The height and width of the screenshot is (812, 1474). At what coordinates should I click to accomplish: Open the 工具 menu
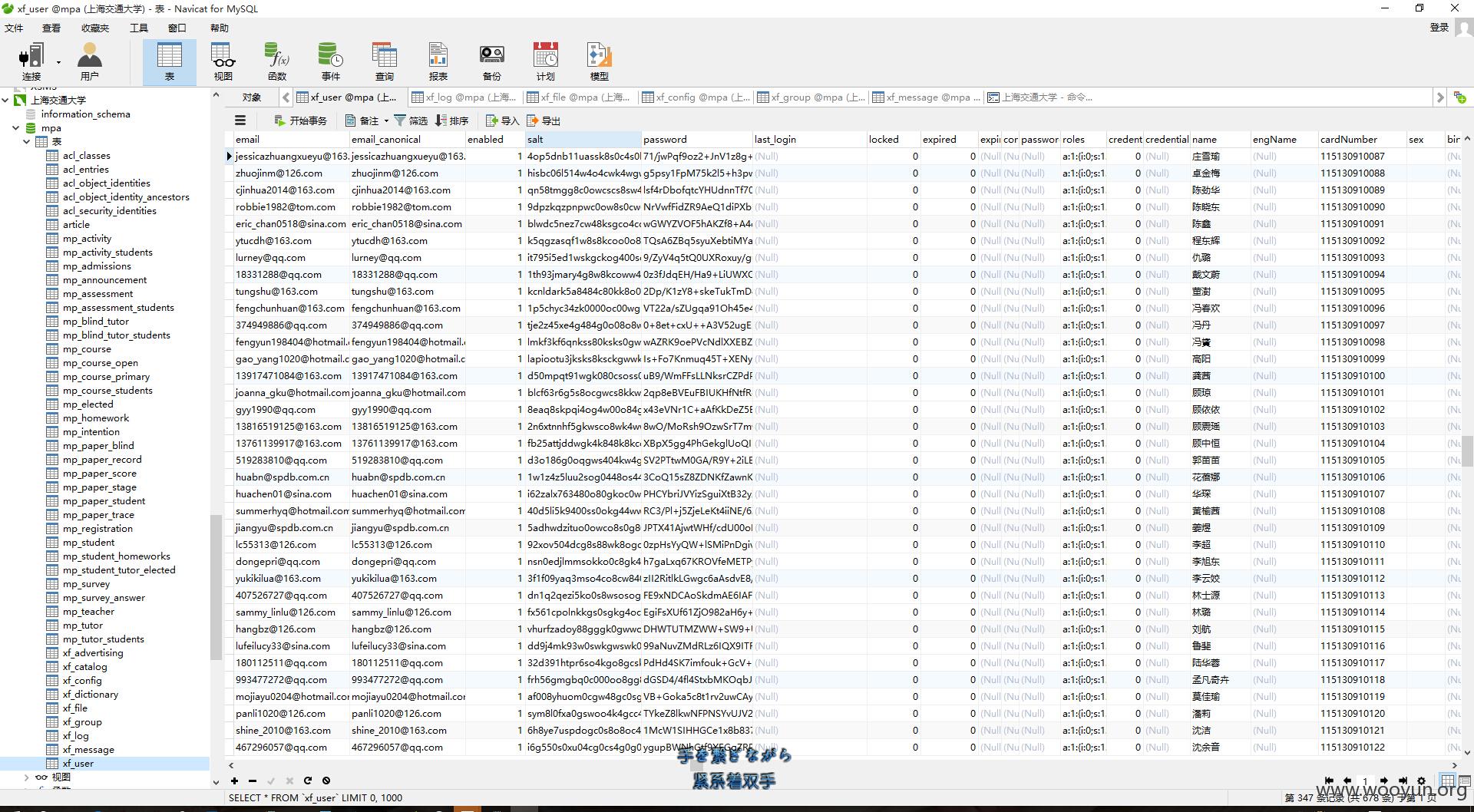[x=139, y=28]
